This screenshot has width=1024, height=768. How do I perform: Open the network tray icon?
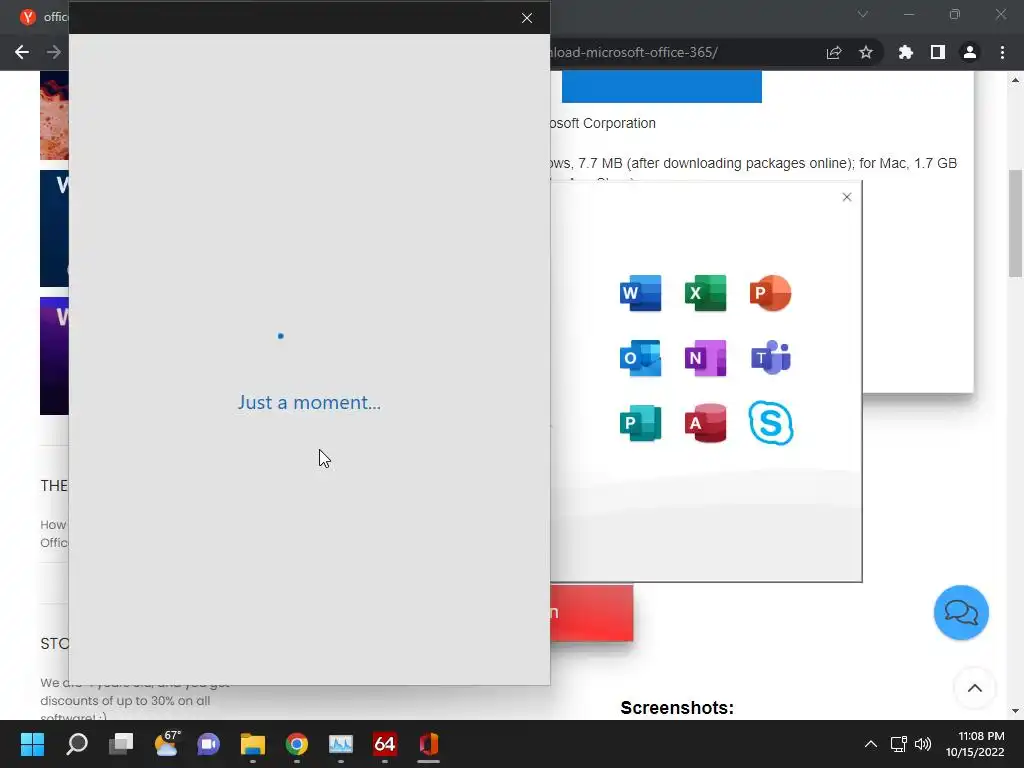899,744
